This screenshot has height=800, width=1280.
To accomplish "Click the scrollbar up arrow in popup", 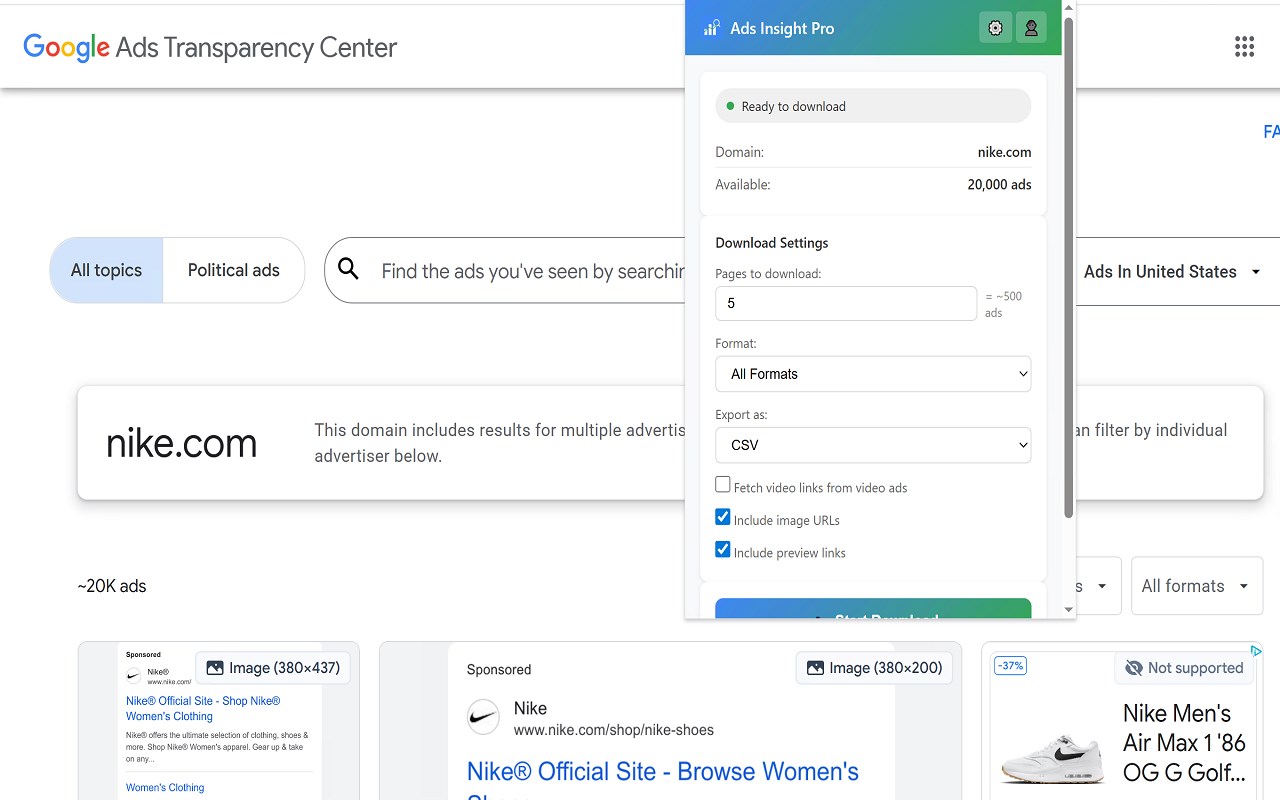I will pyautogui.click(x=1068, y=8).
